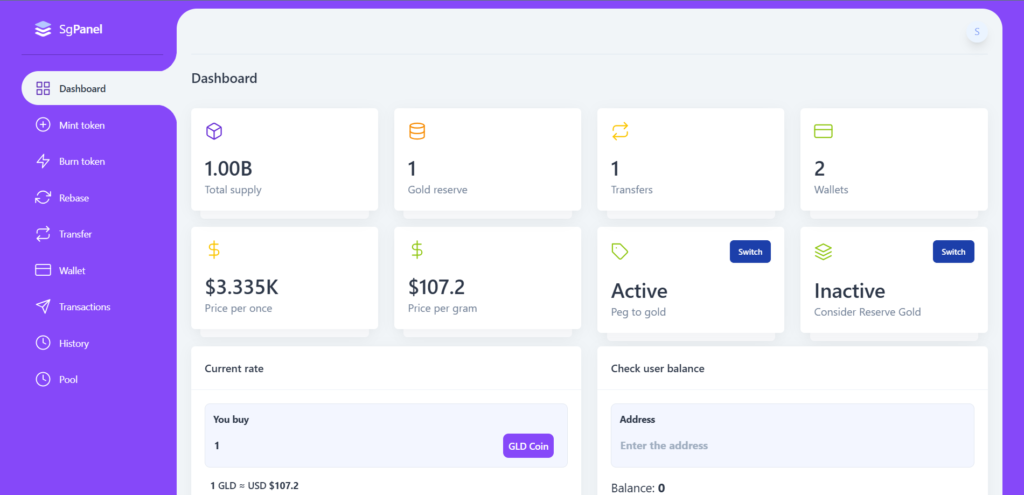Screen dimensions: 1024x495
Task: Focus the You buy amount field
Action: pos(353,446)
